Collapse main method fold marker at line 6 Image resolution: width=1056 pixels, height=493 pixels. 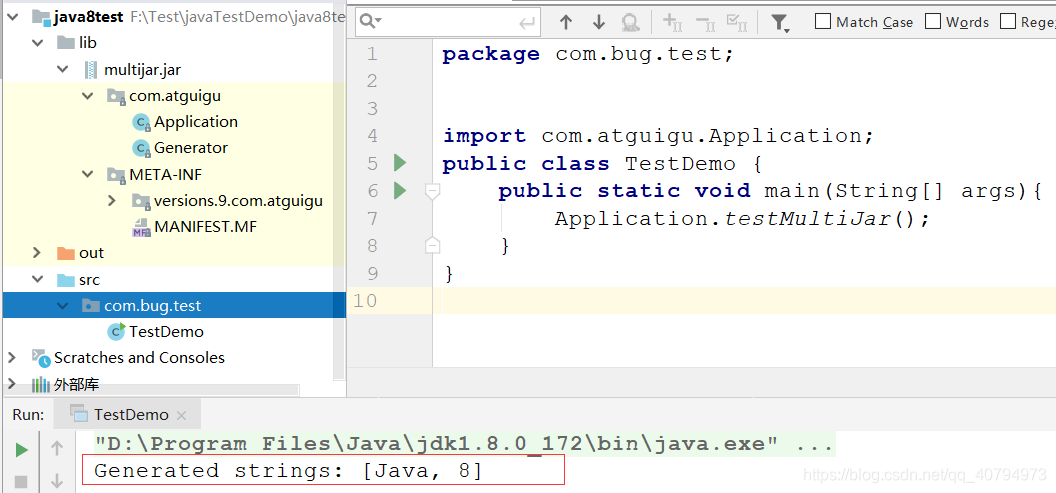point(433,192)
